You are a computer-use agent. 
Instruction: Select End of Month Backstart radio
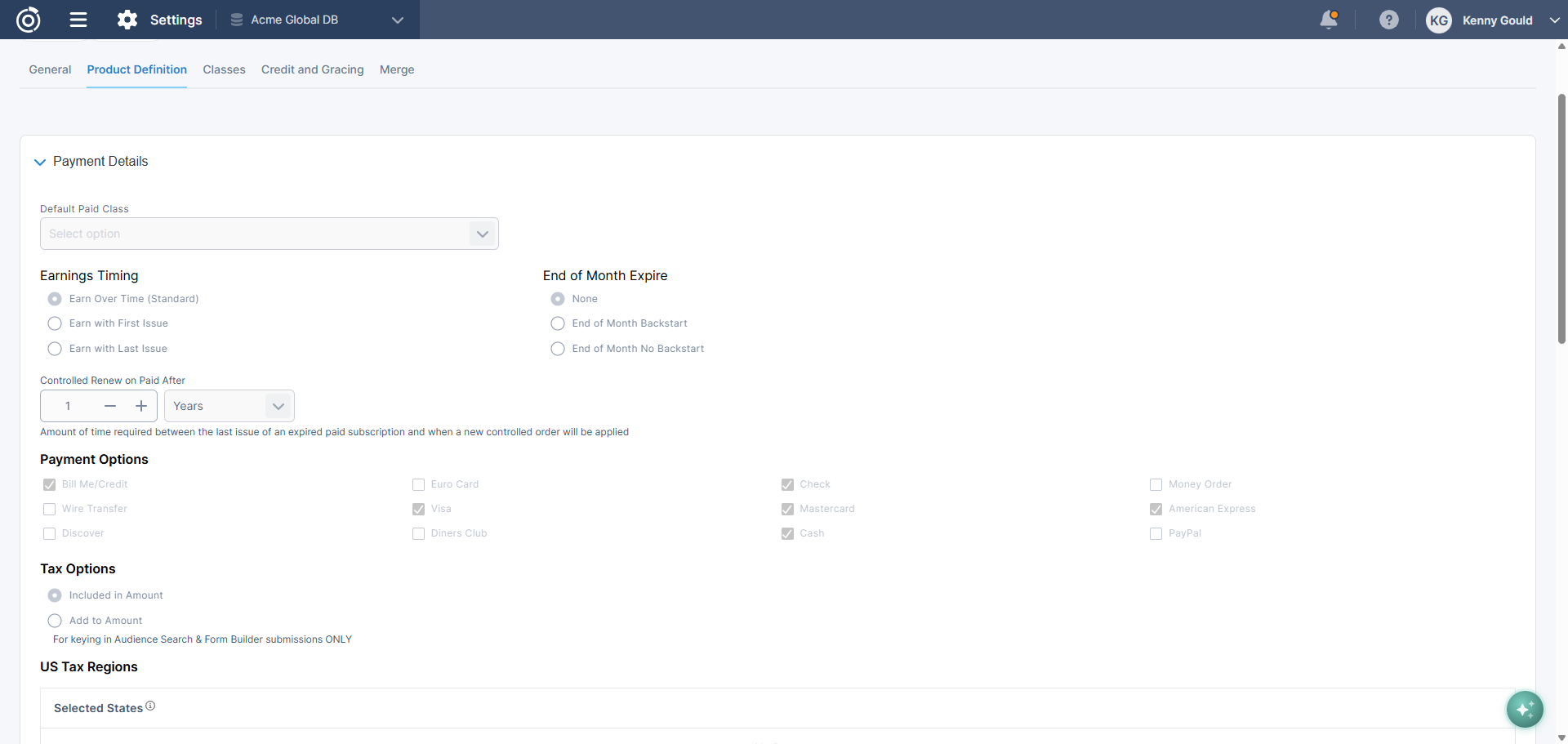click(558, 323)
